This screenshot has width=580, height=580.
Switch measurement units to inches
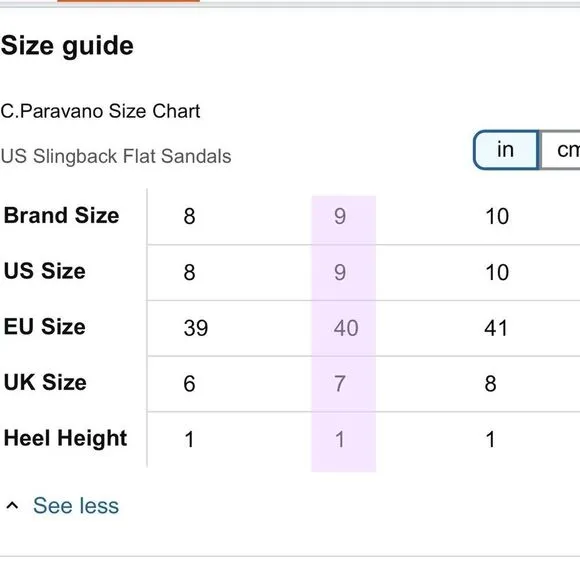pyautogui.click(x=506, y=150)
